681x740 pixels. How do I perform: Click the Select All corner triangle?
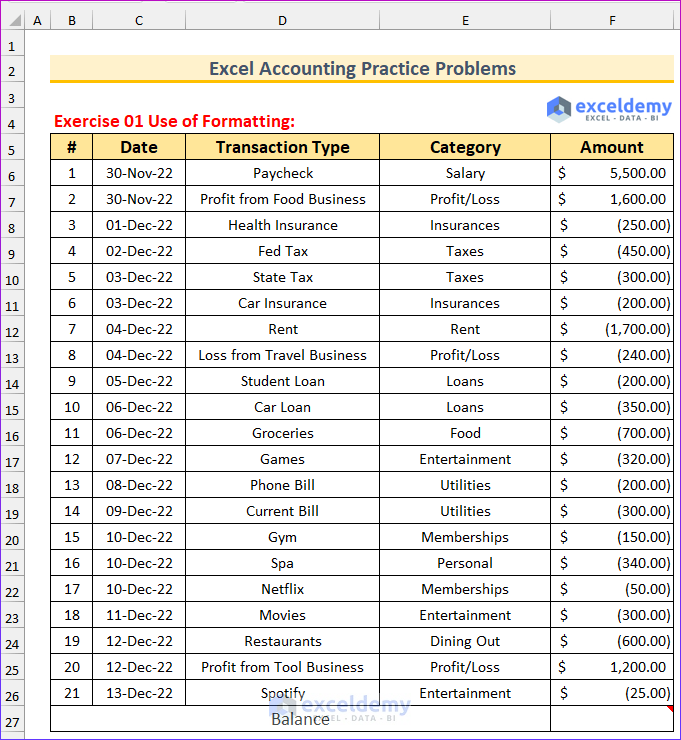tap(14, 20)
